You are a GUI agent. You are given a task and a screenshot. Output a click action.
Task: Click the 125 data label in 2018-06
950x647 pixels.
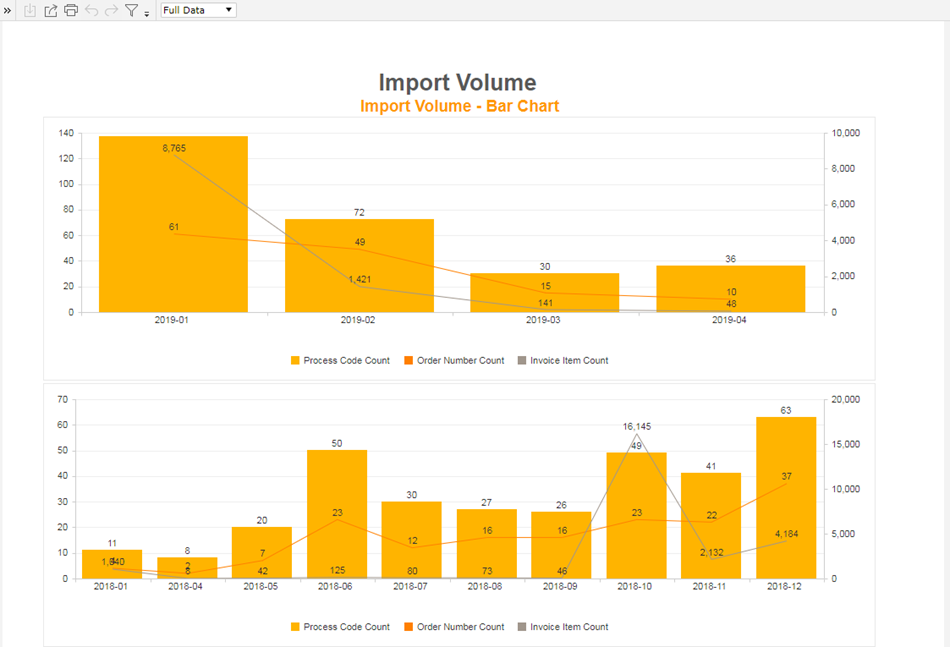(x=337, y=570)
